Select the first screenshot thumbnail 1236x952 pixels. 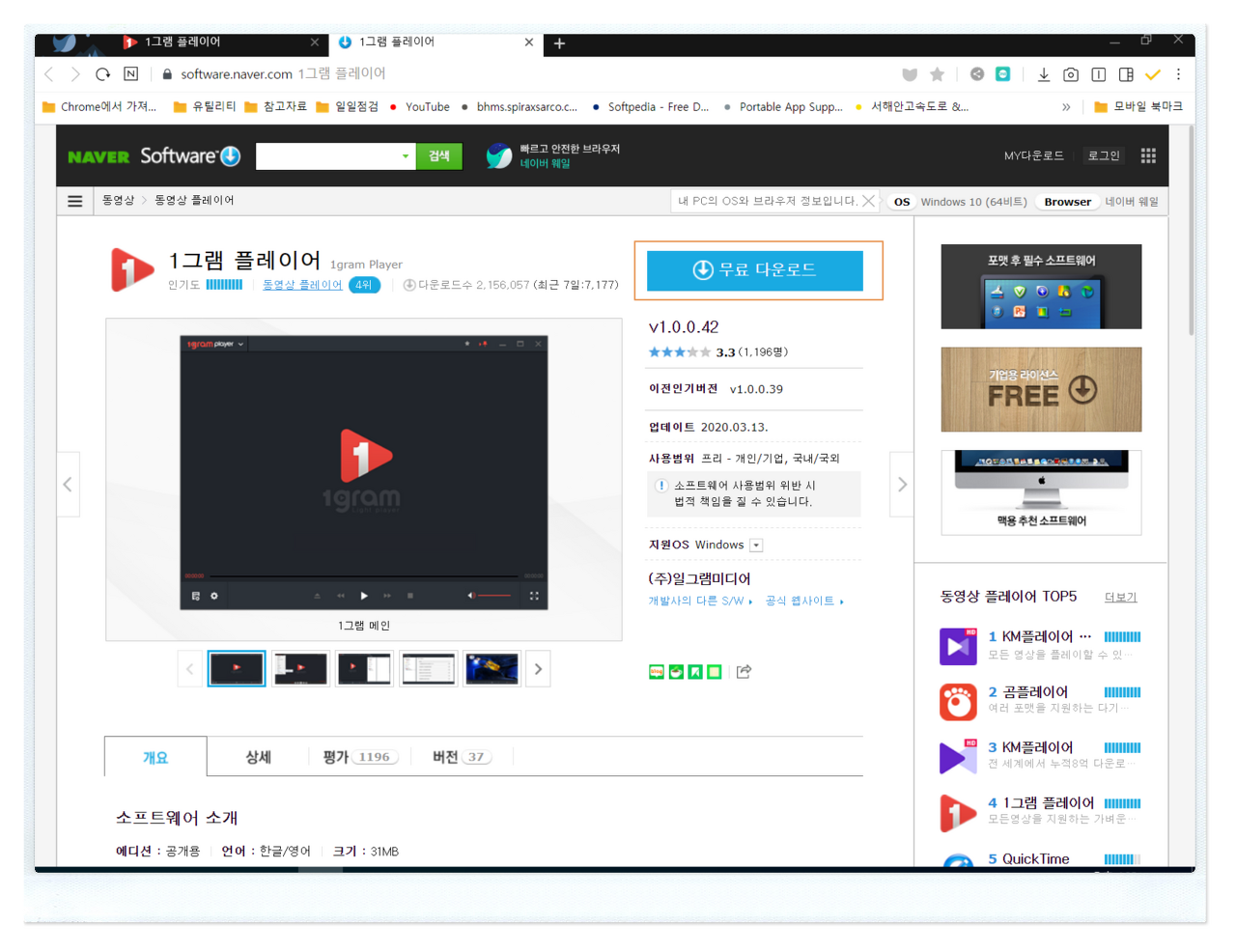tap(237, 669)
